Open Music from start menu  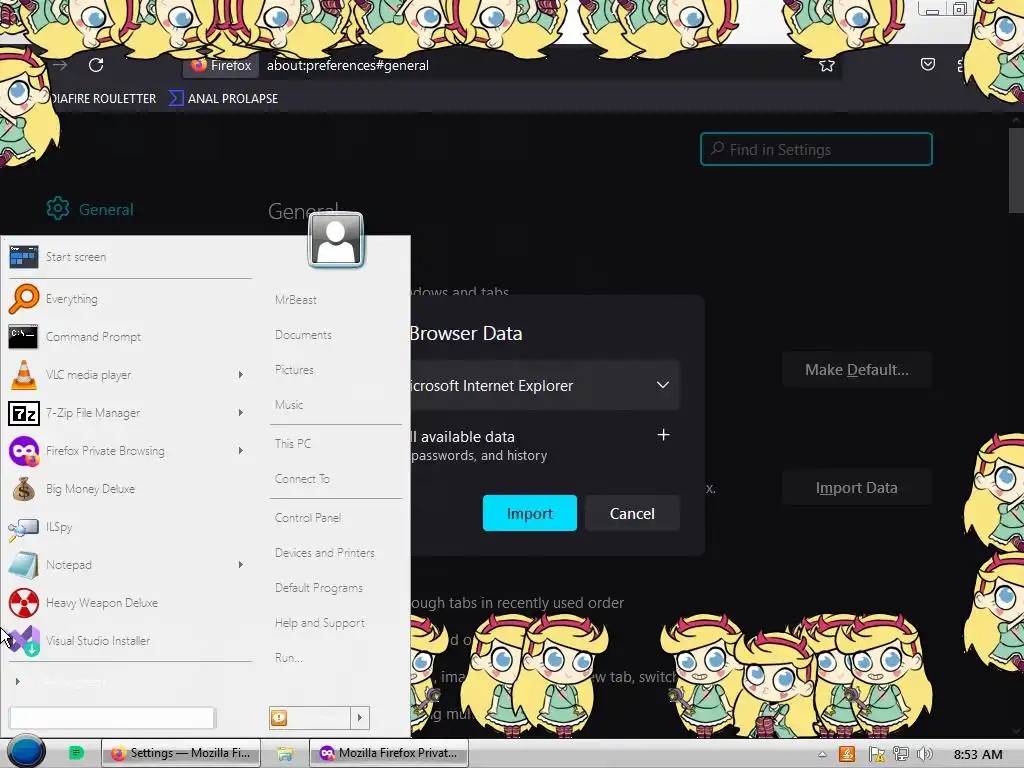click(x=289, y=405)
